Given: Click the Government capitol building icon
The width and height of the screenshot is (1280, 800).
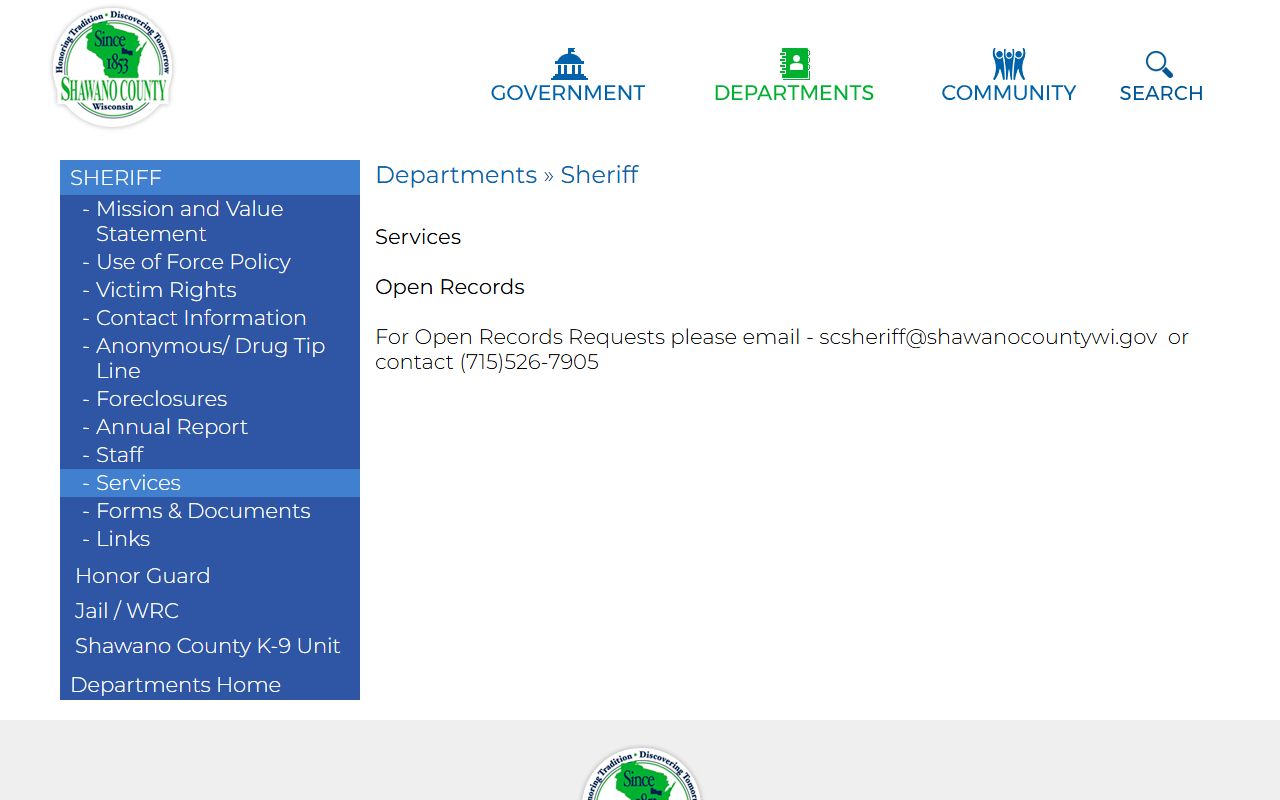Looking at the screenshot, I should coord(569,64).
